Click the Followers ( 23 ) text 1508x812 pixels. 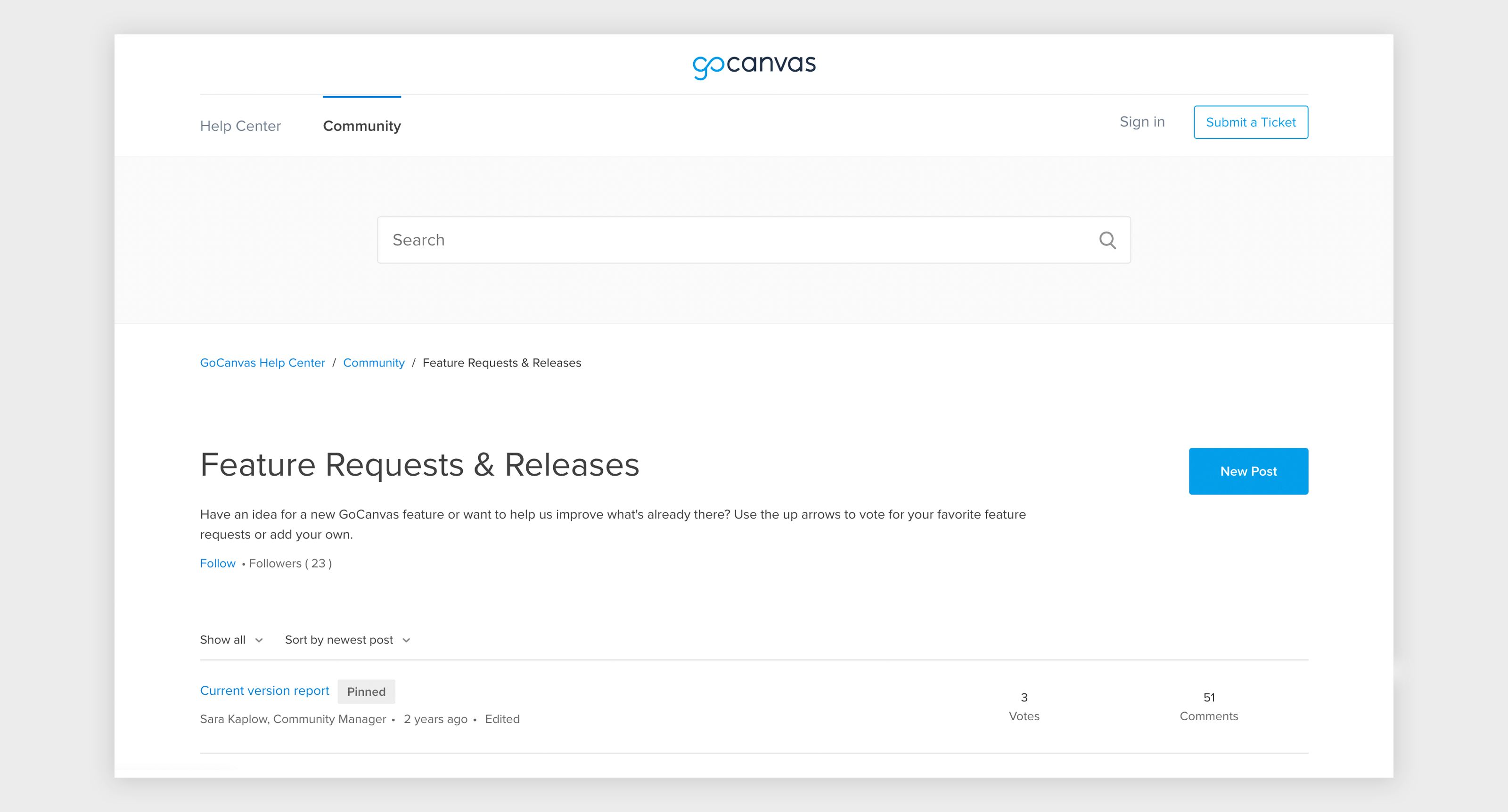tap(290, 563)
